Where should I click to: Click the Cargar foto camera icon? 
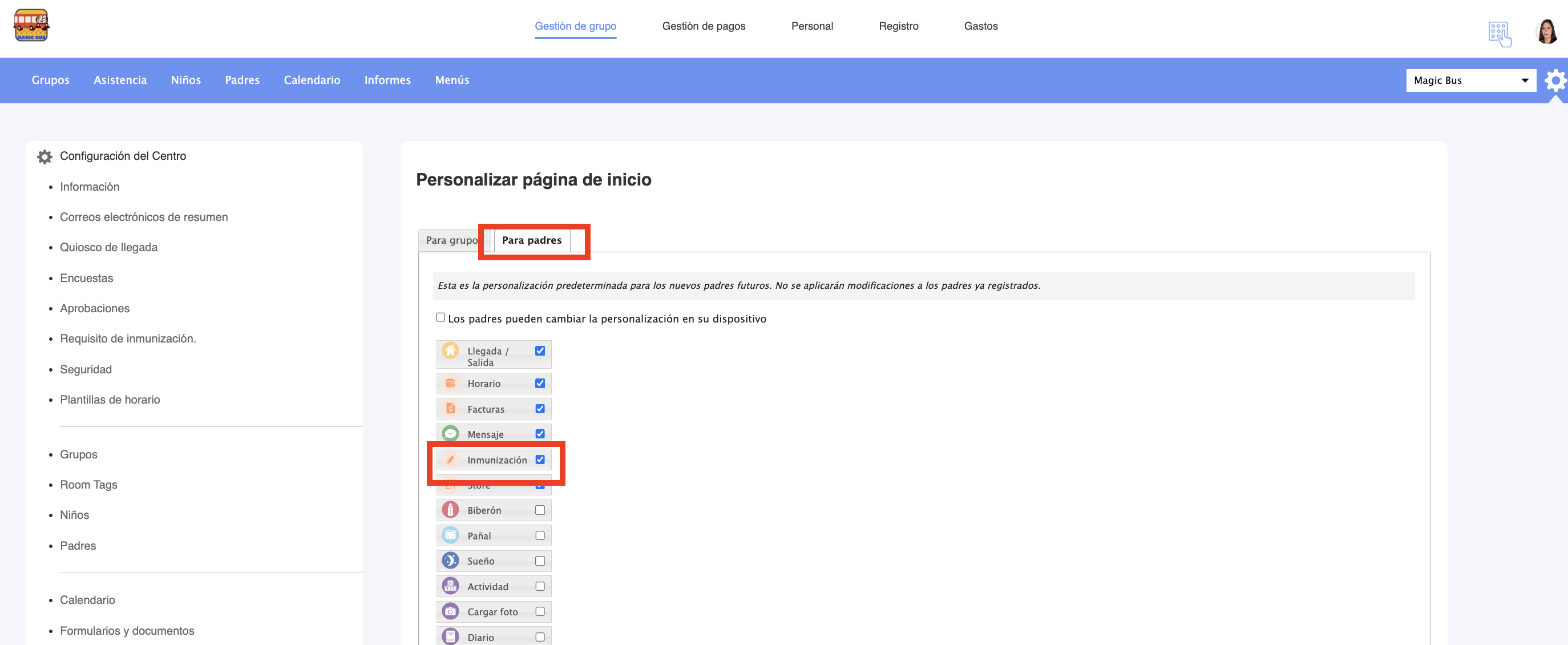pyautogui.click(x=450, y=611)
